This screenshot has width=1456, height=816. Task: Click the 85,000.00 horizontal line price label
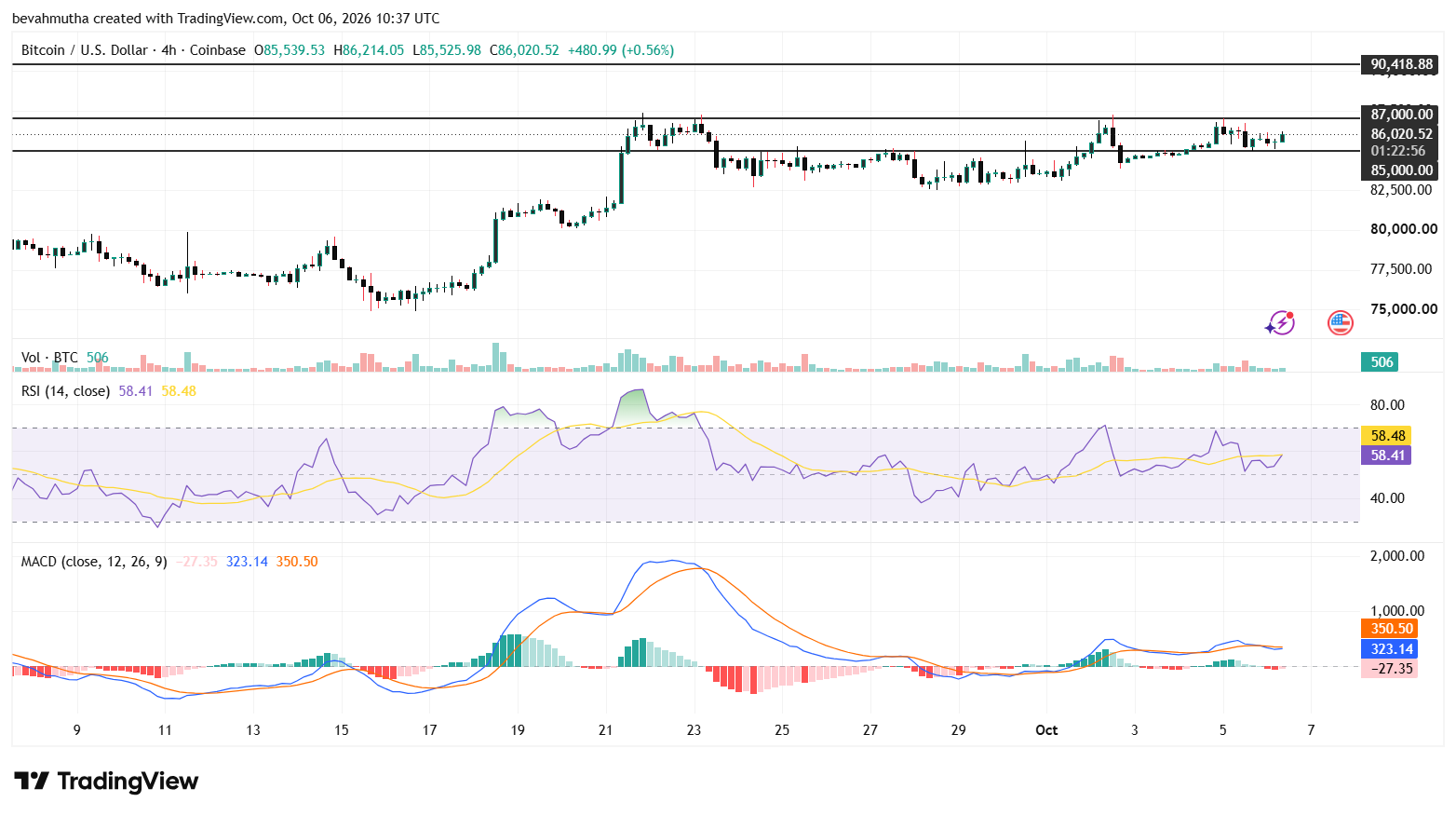coord(1400,170)
